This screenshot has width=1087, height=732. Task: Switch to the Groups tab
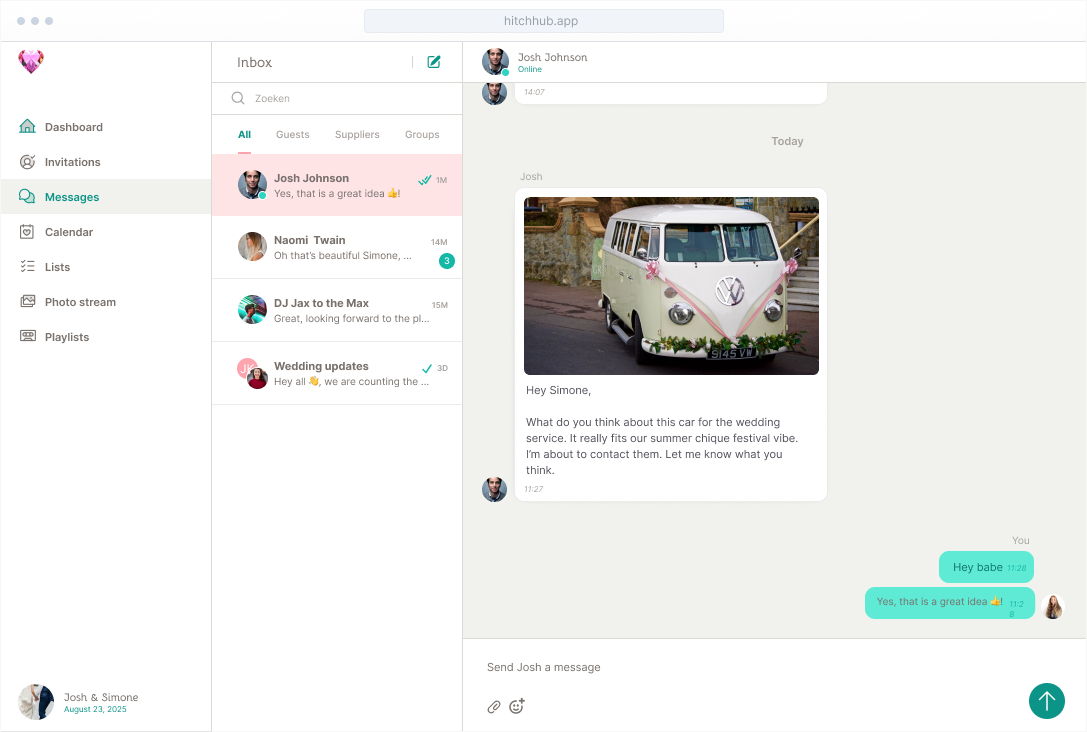[422, 134]
